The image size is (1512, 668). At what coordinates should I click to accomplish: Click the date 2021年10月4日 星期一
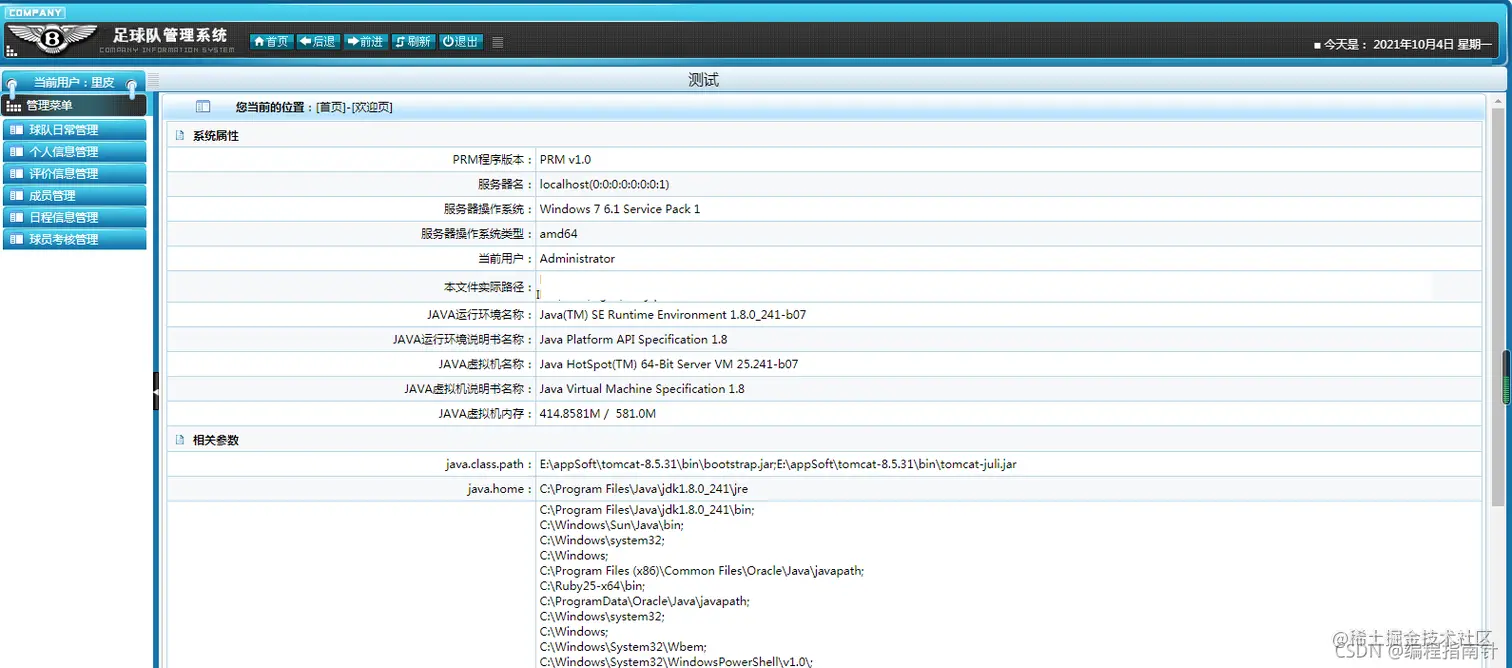click(1432, 45)
